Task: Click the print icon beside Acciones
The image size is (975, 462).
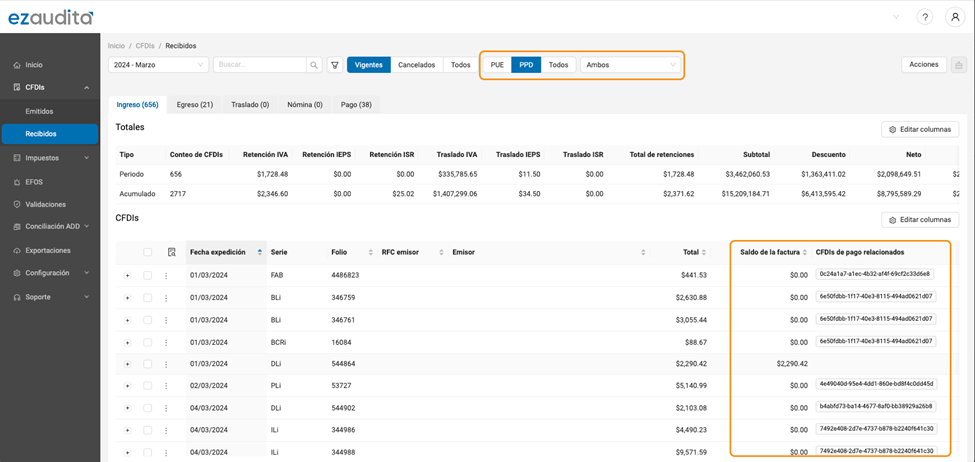Action: [x=958, y=65]
